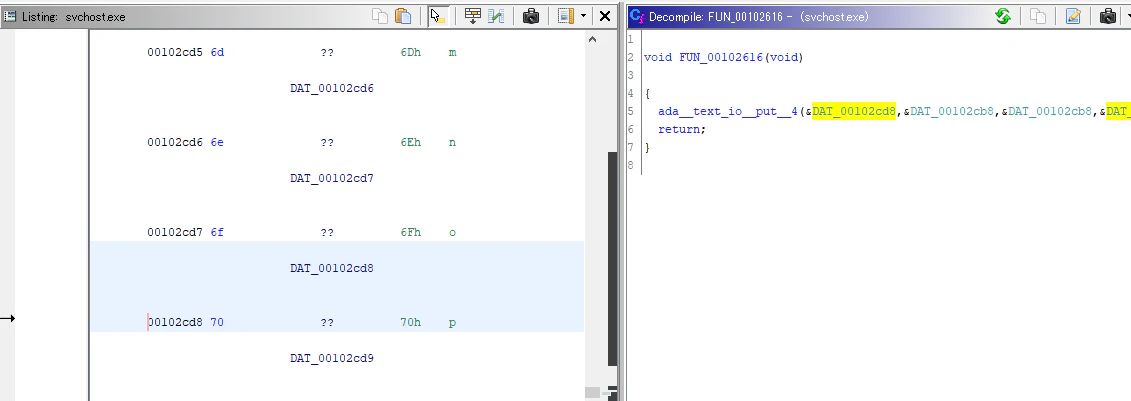
Task: Open the browser field formatter icon
Action: [472, 16]
